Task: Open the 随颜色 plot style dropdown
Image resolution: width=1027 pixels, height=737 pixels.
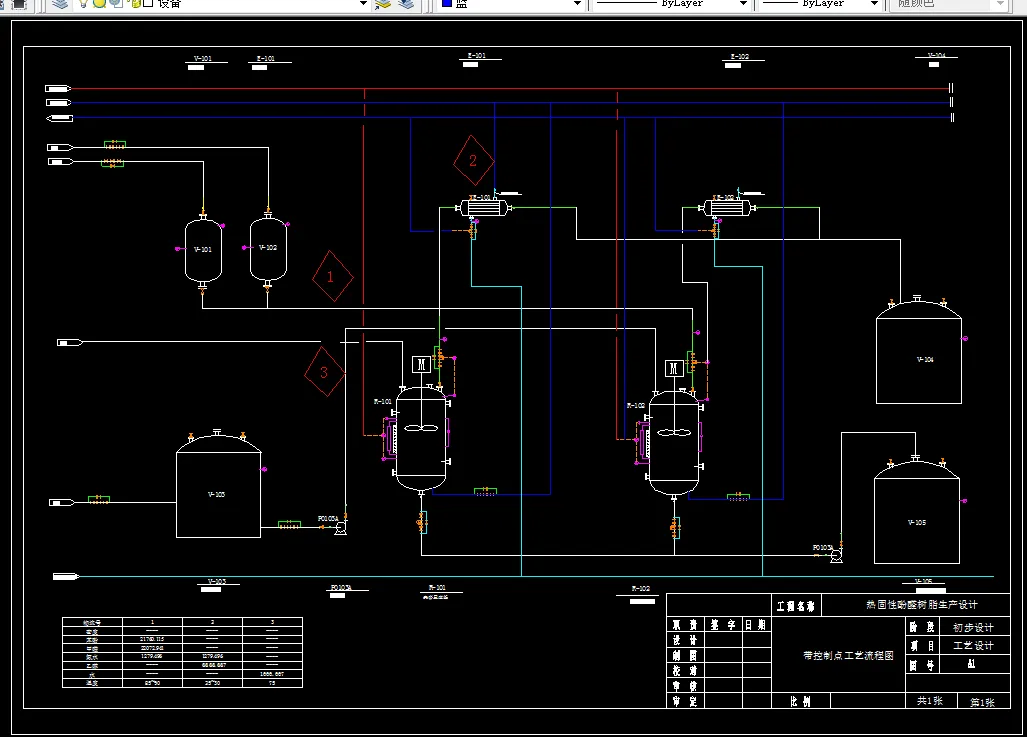Action: 1000,3
